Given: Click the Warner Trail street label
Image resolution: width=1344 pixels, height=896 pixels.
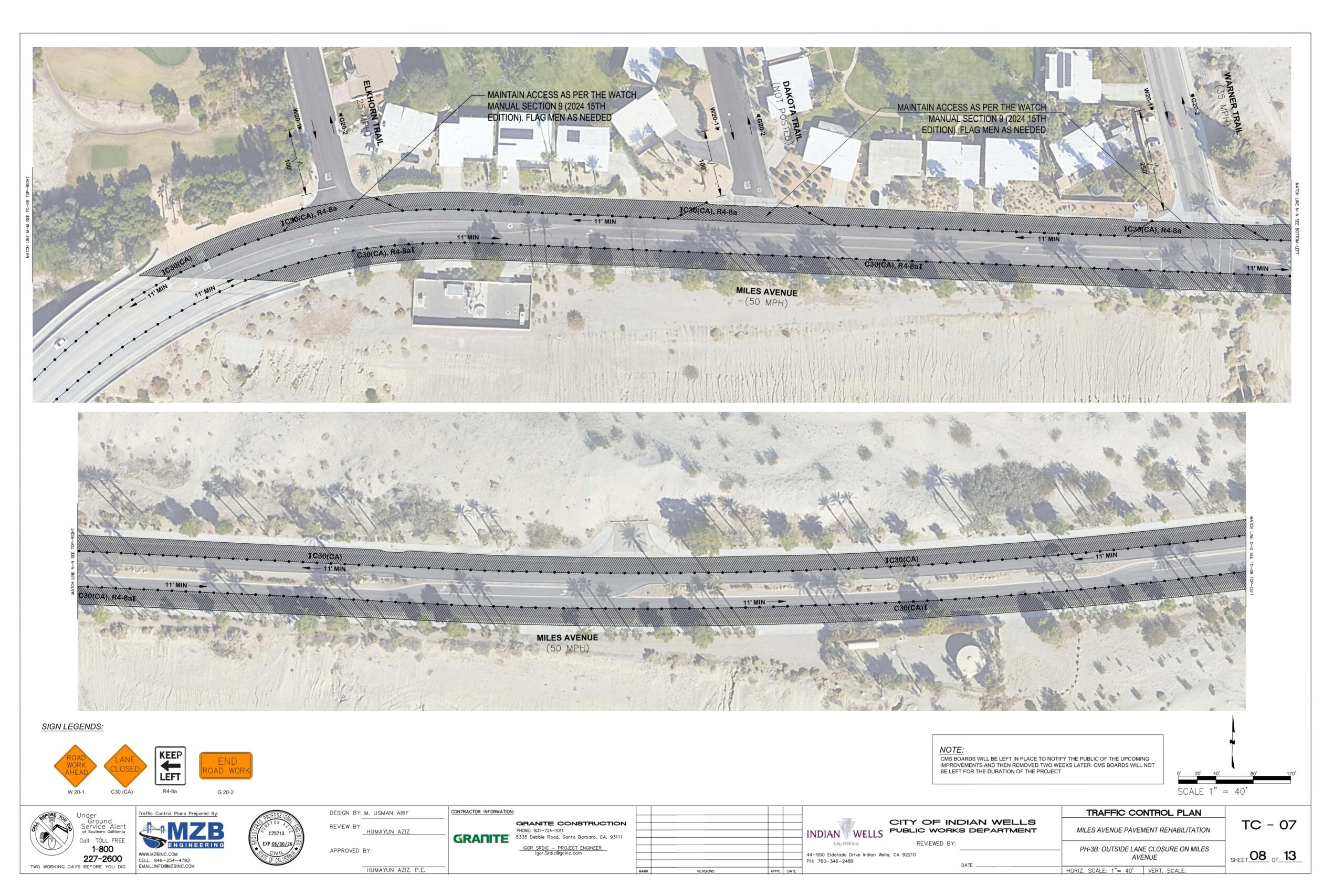Looking at the screenshot, I should [x=1233, y=103].
